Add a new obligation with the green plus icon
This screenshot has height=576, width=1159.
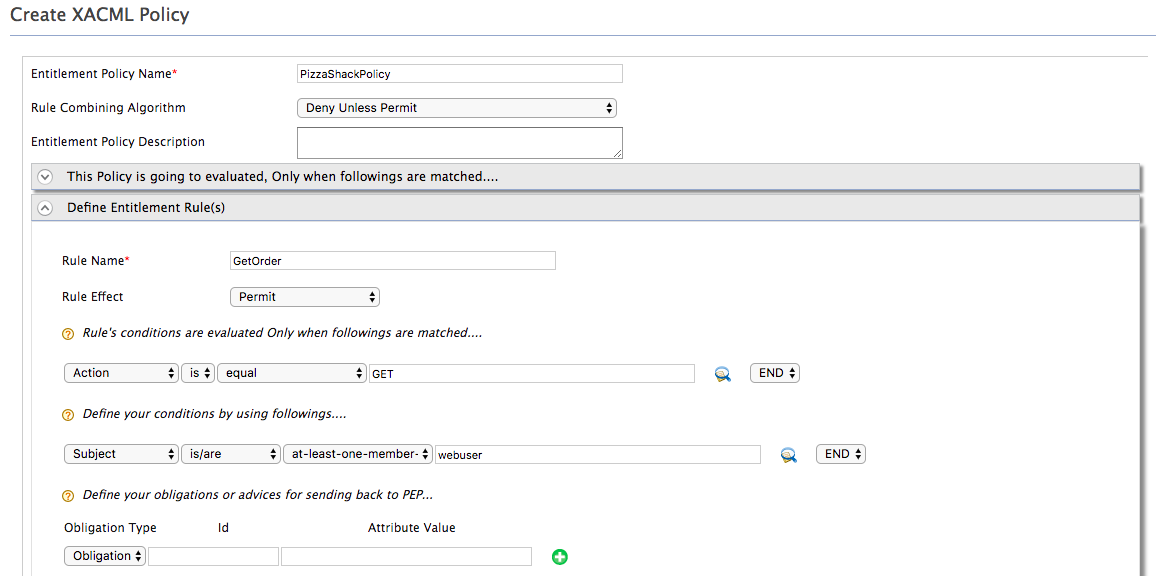559,555
